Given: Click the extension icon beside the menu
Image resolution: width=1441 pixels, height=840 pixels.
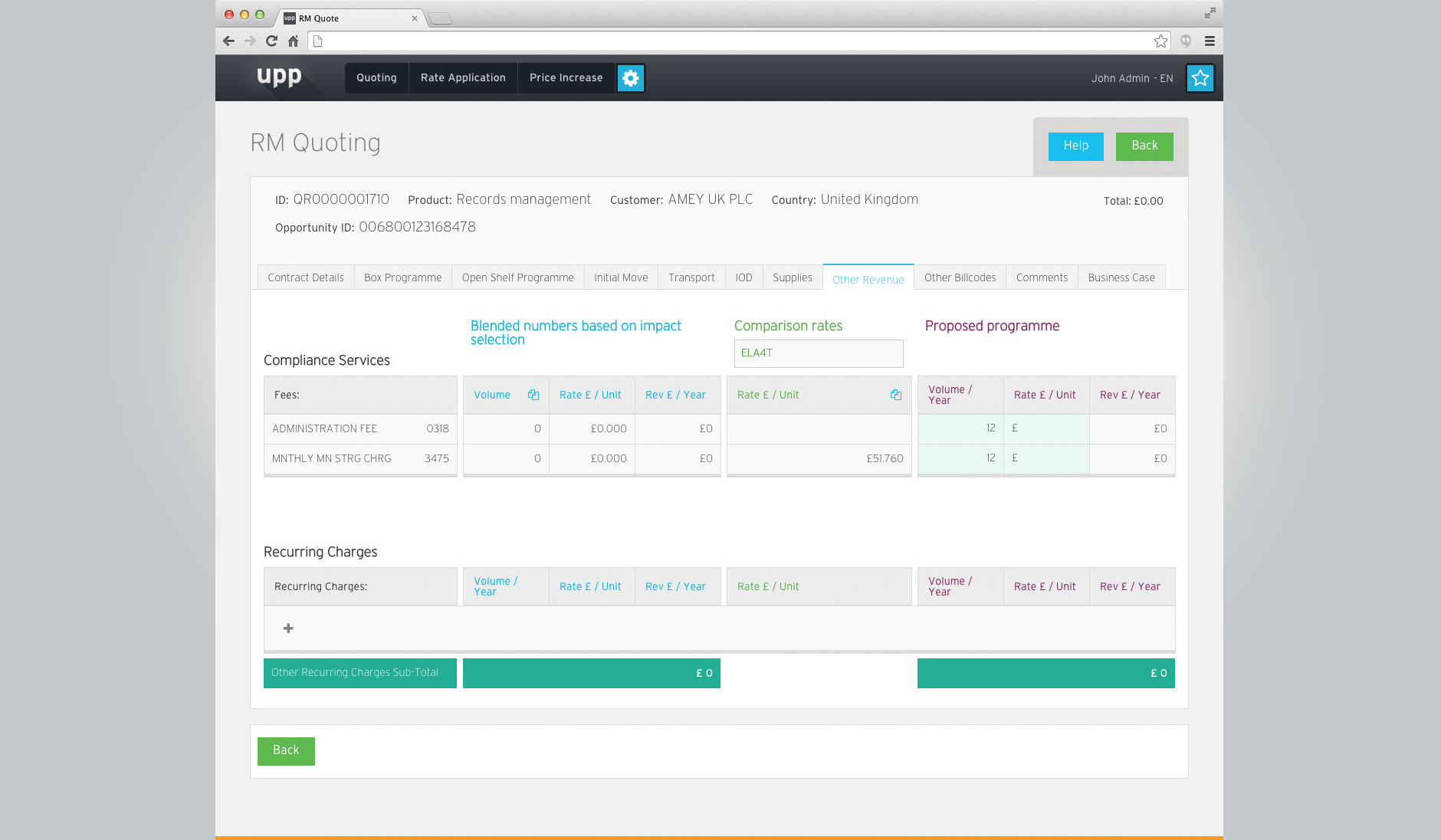Looking at the screenshot, I should [1186, 41].
